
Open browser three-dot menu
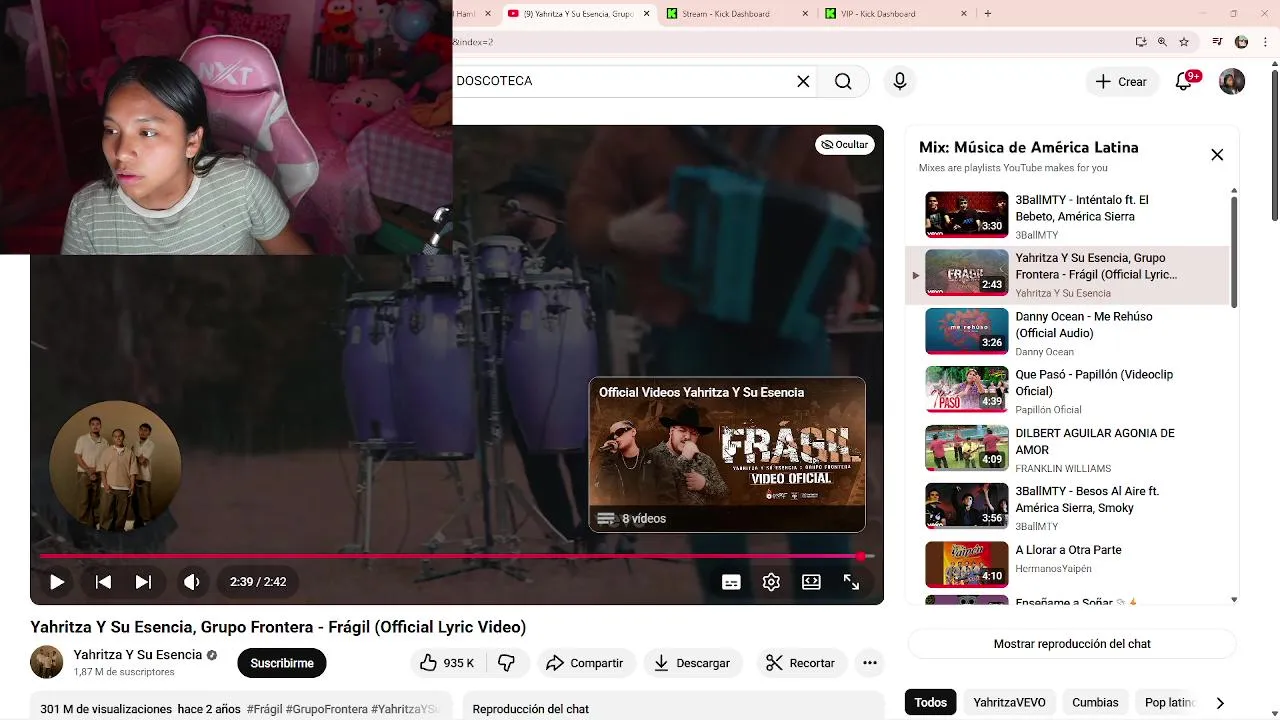click(1266, 42)
